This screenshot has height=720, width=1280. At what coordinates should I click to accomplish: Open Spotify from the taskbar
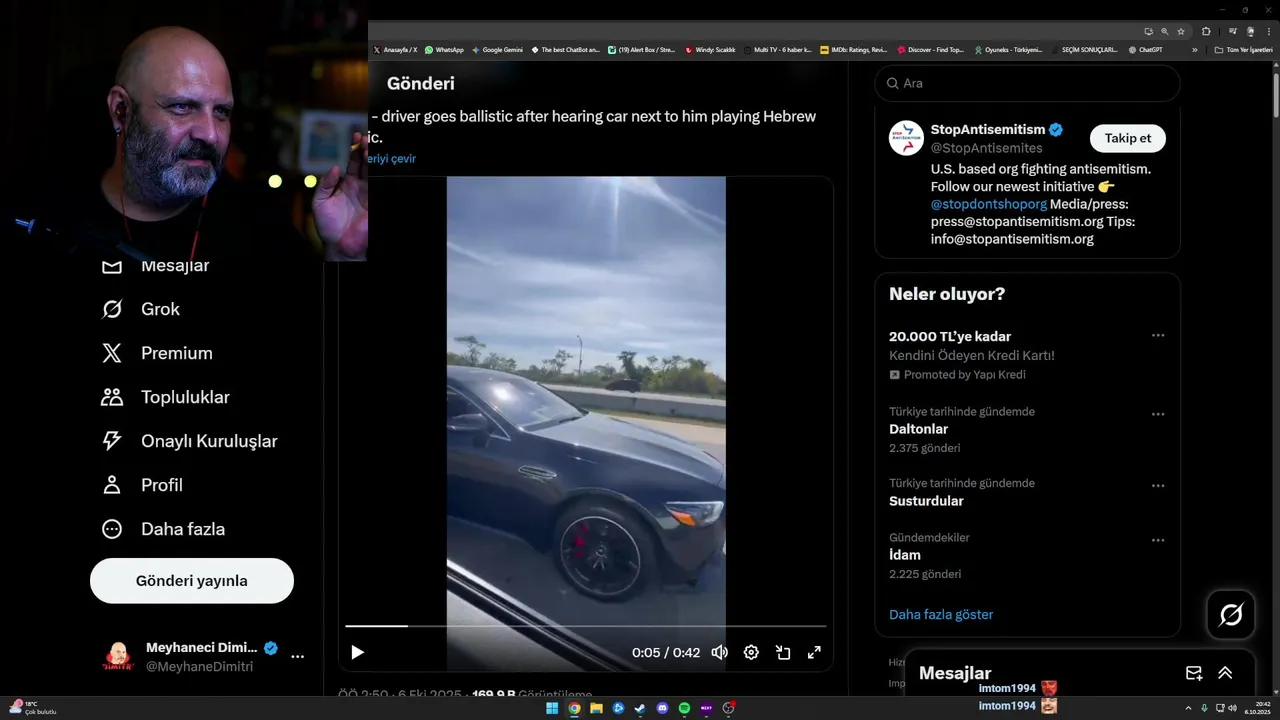pyautogui.click(x=684, y=708)
